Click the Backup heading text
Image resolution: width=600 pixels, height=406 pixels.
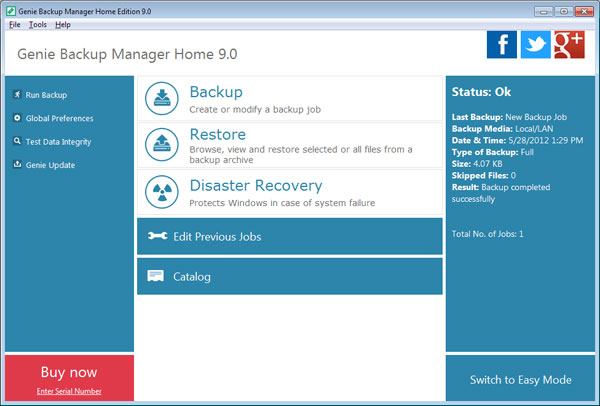click(x=216, y=93)
